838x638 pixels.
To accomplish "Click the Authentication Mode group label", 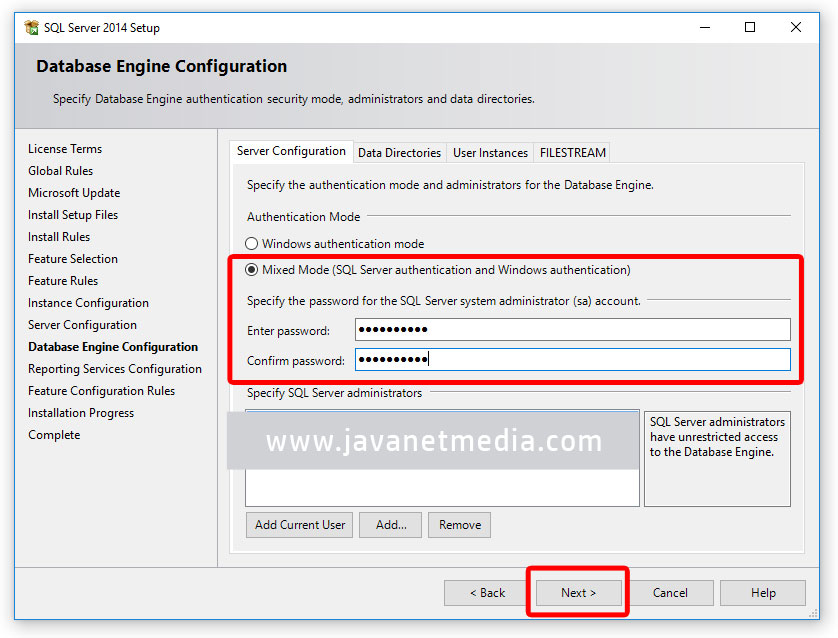I will [304, 216].
